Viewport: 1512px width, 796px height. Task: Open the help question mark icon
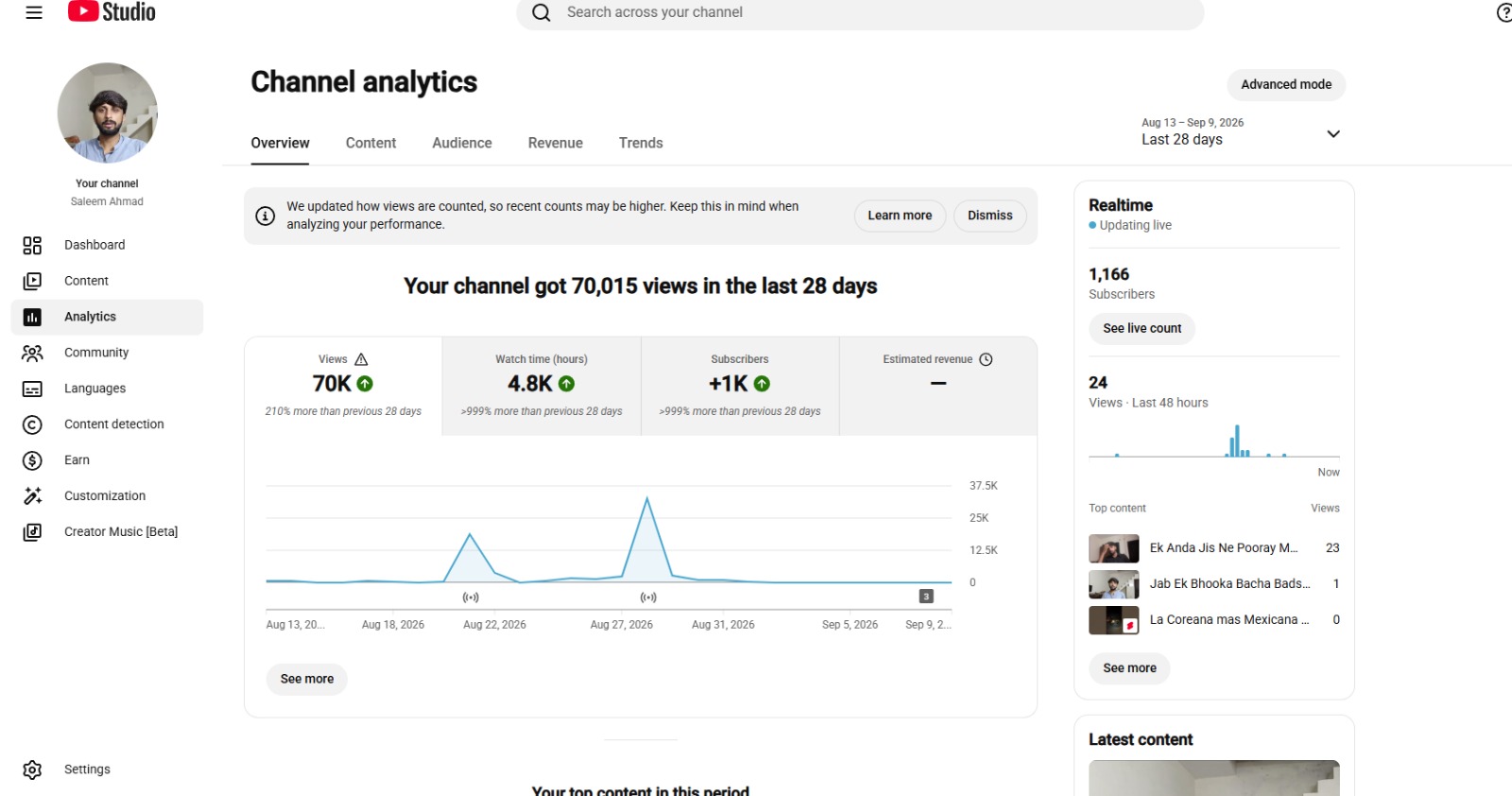[1504, 12]
